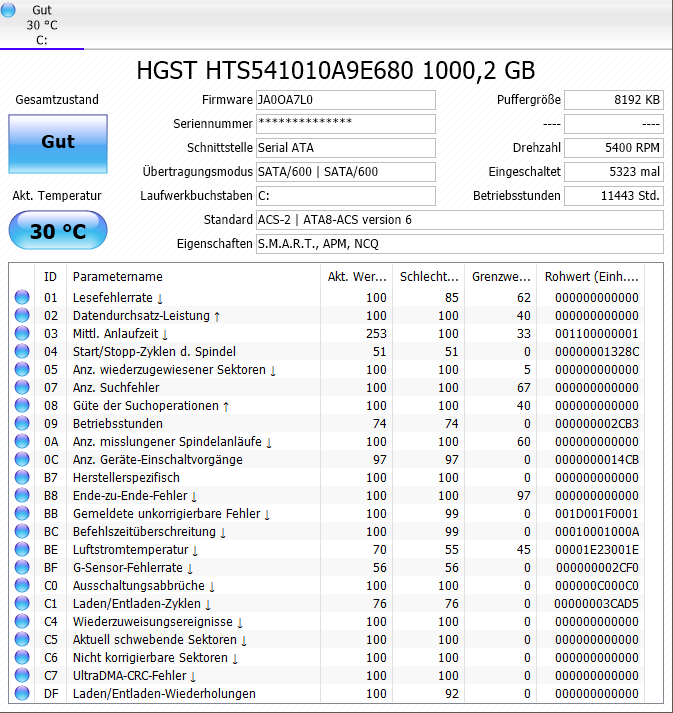
Task: Click status orb for Güte der Suchoperationen row
Action: pos(22,405)
